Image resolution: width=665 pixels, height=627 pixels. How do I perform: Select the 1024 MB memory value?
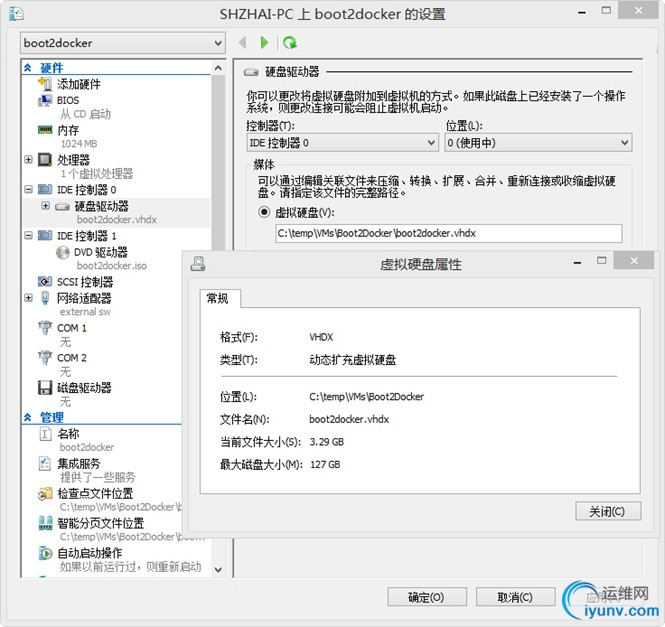(79, 144)
